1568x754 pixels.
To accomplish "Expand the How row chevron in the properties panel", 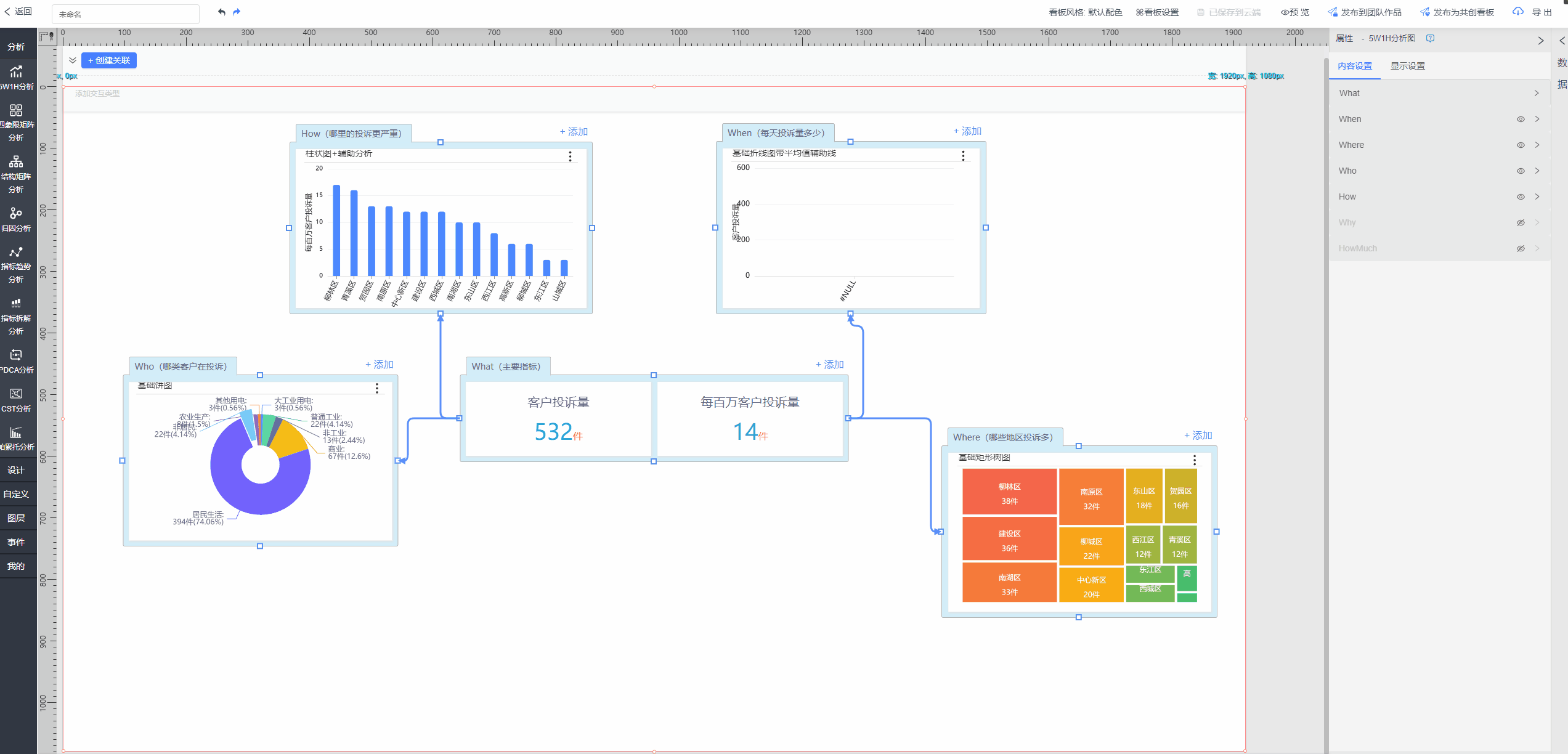I will (x=1537, y=197).
